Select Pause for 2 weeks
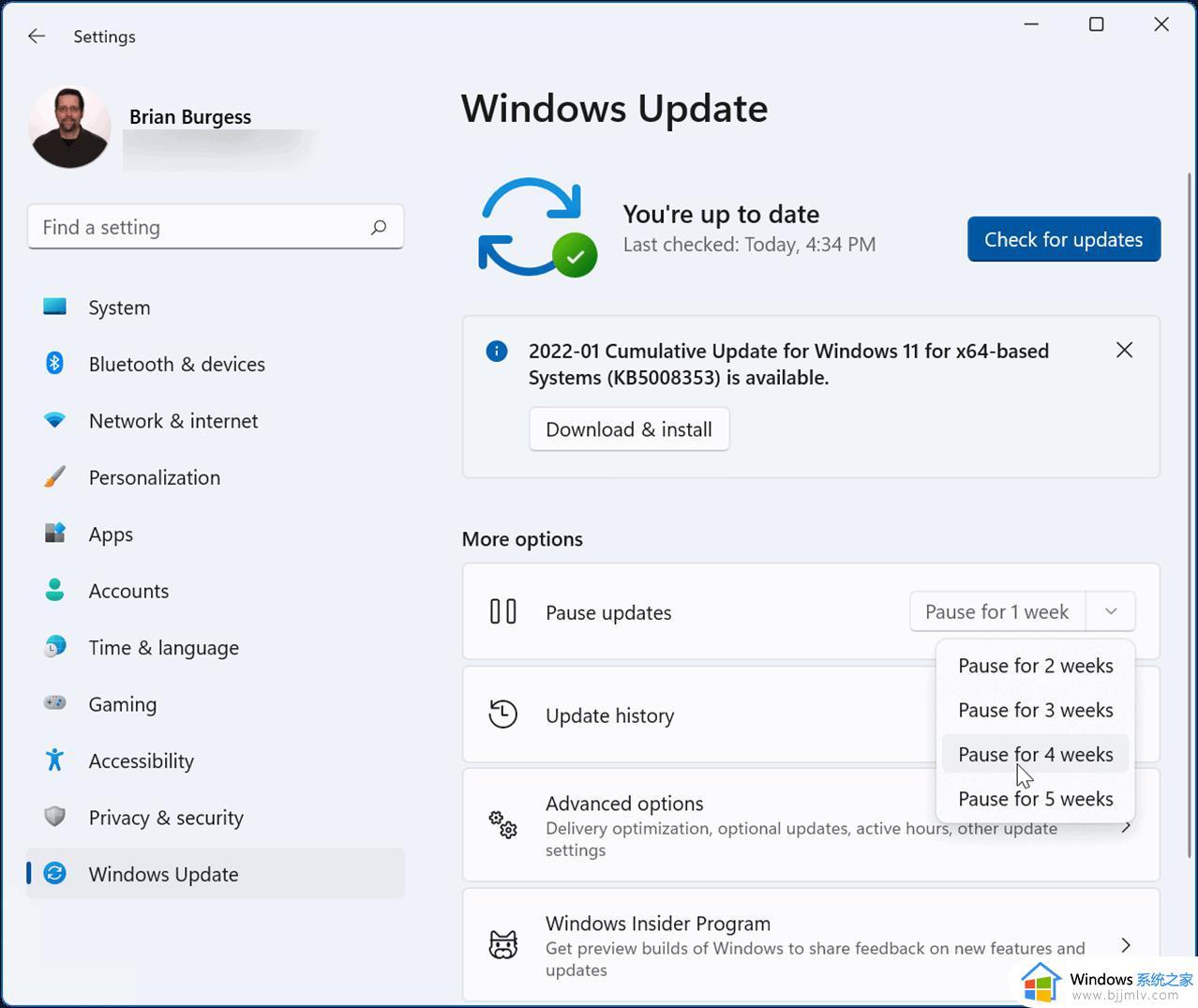The image size is (1198, 1008). tap(1036, 666)
